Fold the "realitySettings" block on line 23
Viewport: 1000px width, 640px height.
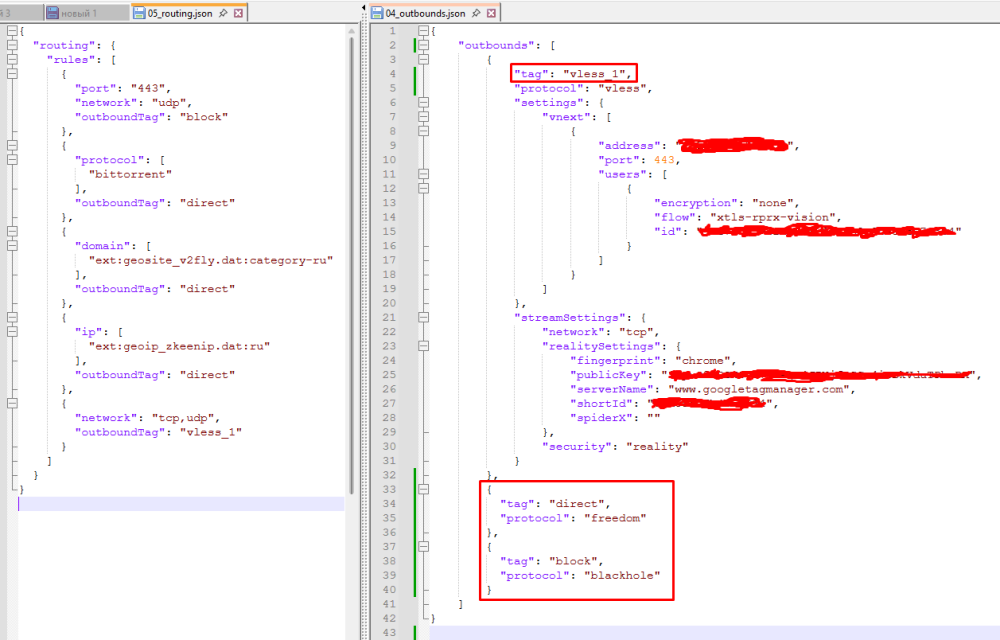pos(424,346)
